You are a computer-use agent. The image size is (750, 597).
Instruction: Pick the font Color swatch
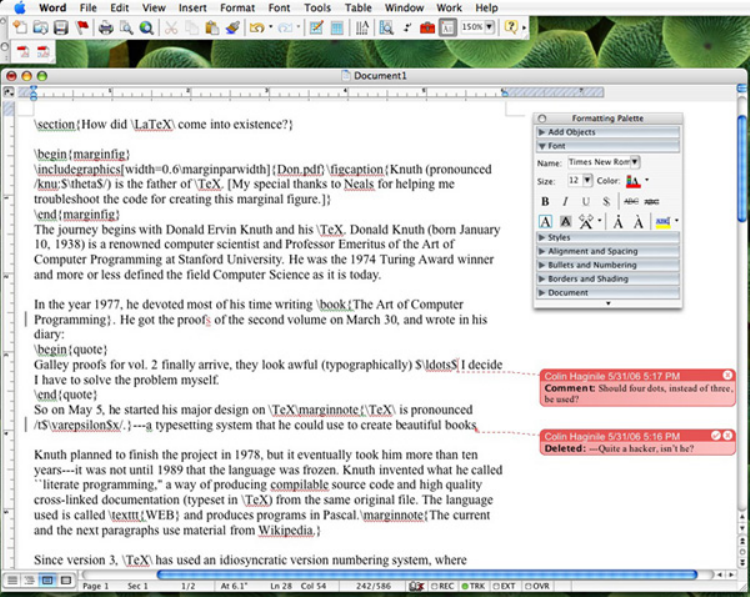click(633, 181)
